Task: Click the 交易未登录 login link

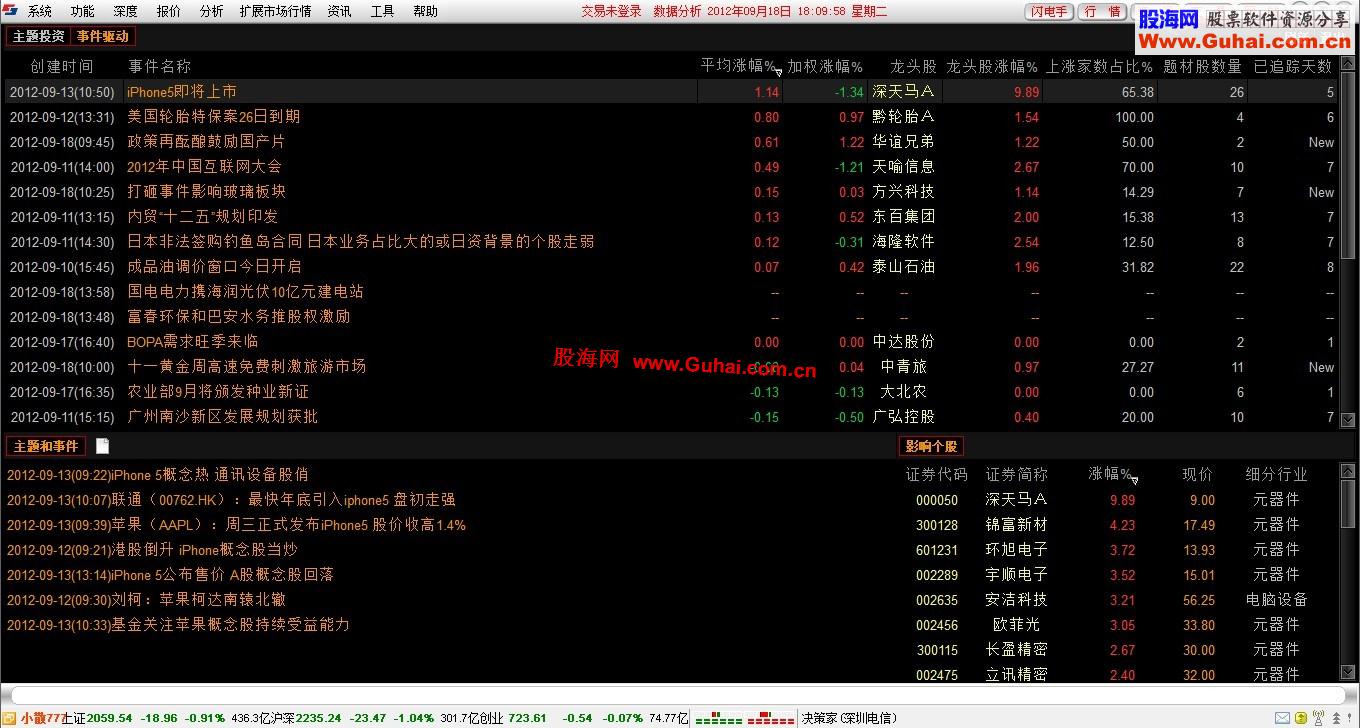Action: pos(611,11)
